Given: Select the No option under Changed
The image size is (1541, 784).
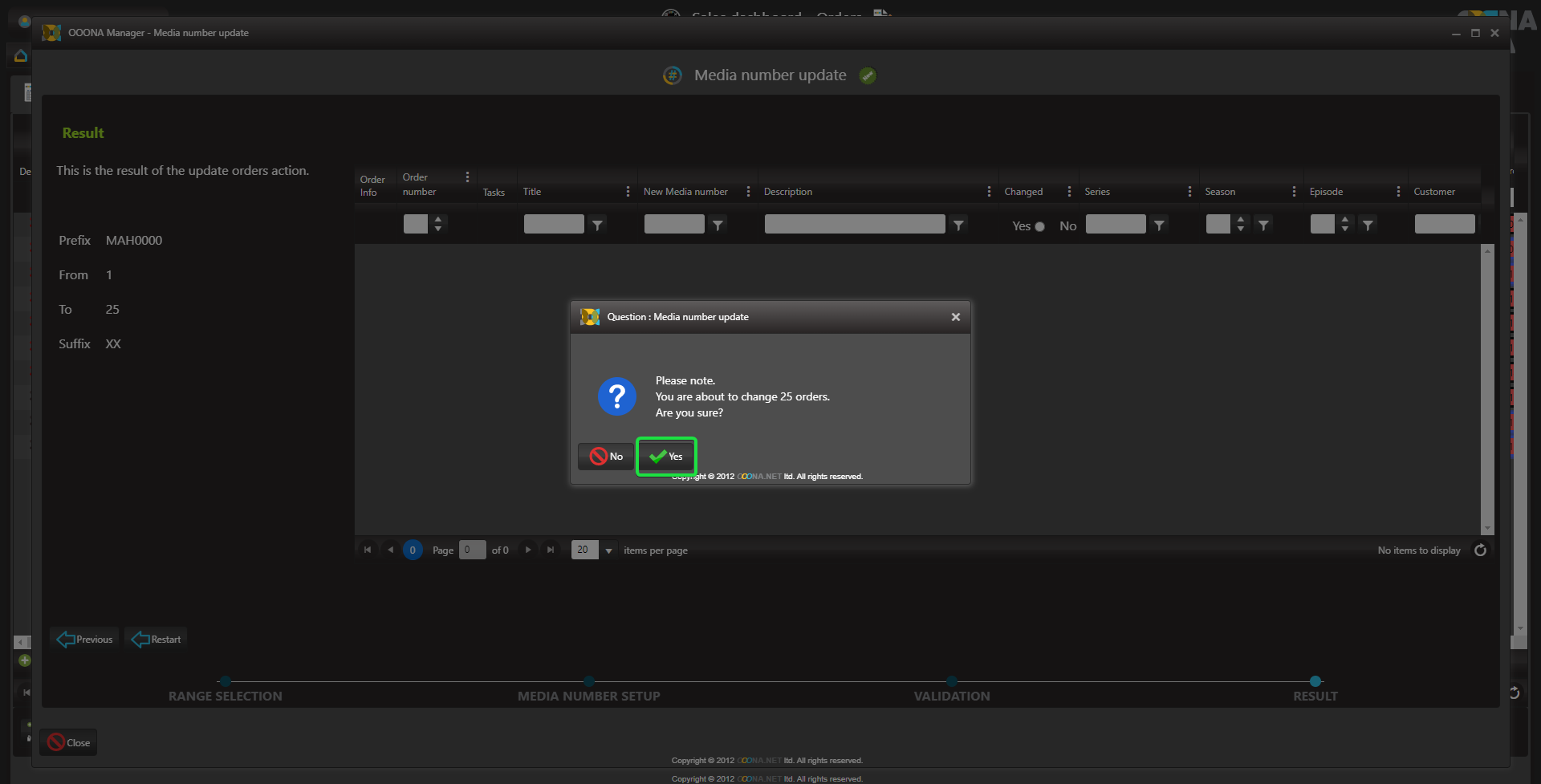Looking at the screenshot, I should pyautogui.click(x=1067, y=226).
